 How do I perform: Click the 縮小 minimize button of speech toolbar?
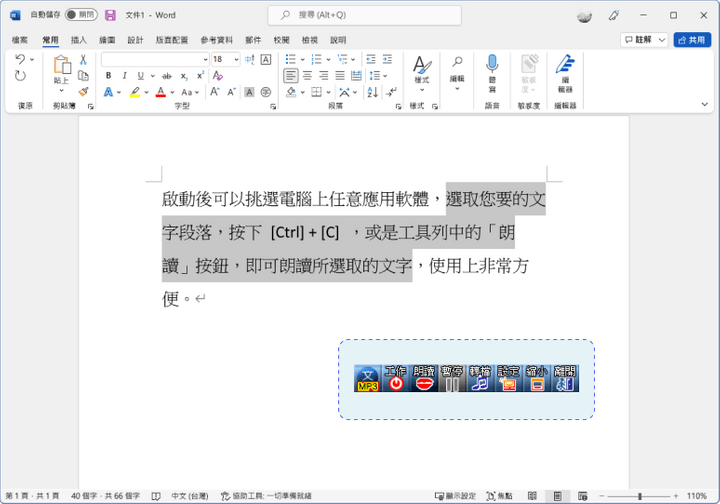[536, 378]
